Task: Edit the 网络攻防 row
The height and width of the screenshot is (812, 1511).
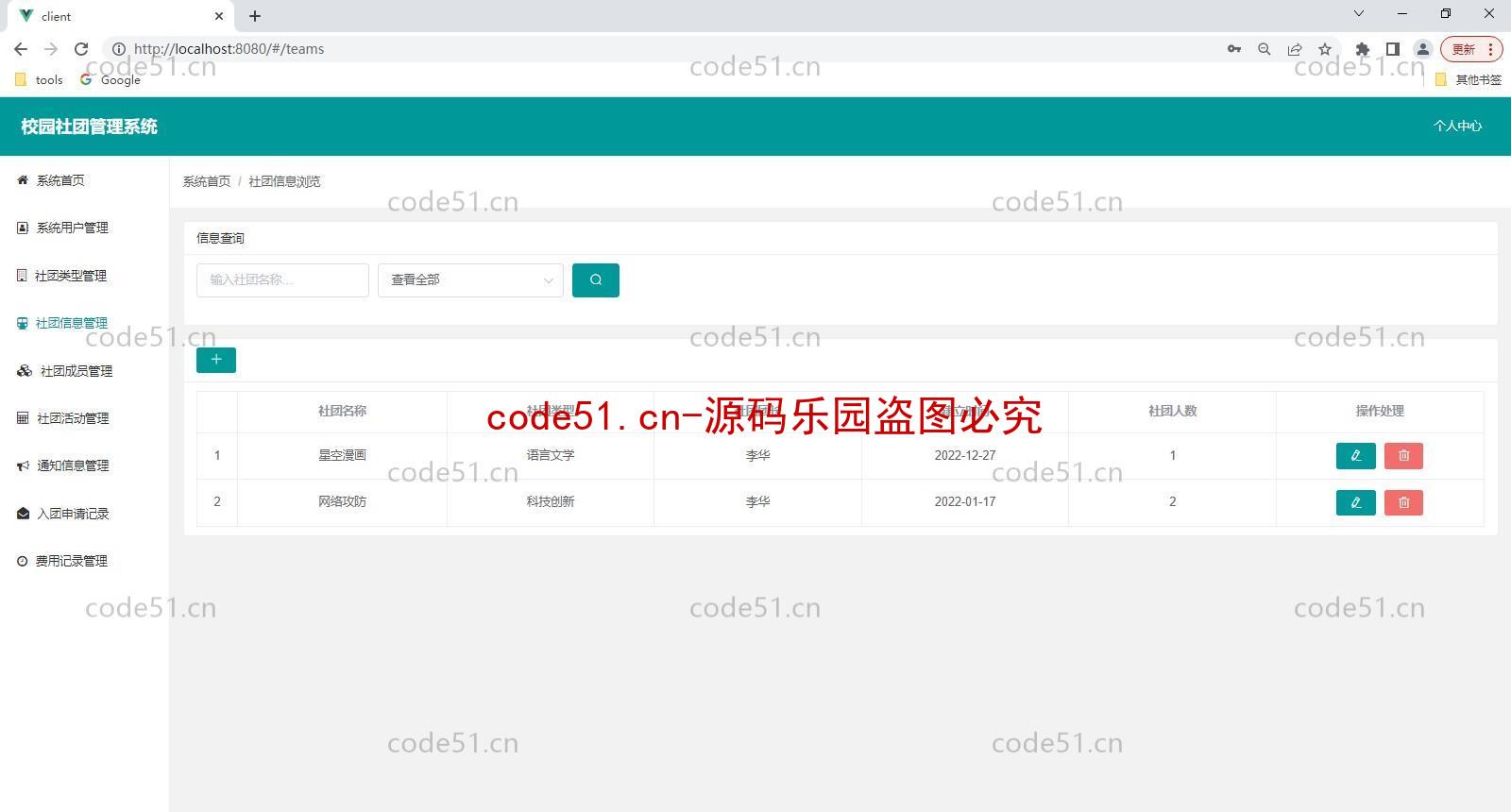Action: click(x=1356, y=502)
